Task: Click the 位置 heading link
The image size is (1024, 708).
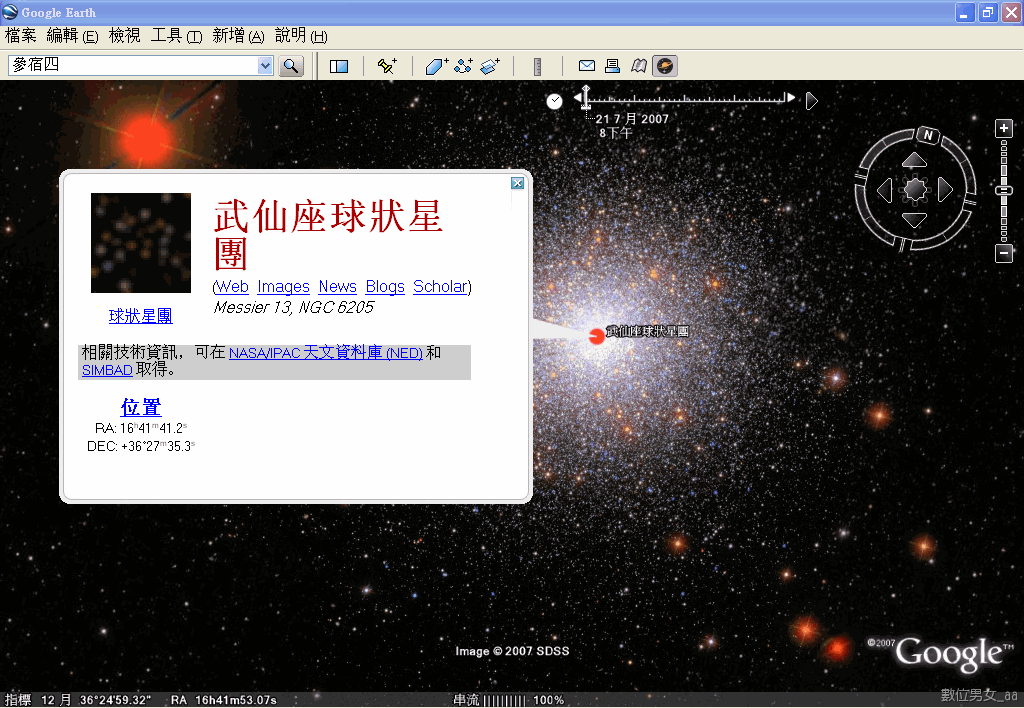Action: tap(140, 407)
